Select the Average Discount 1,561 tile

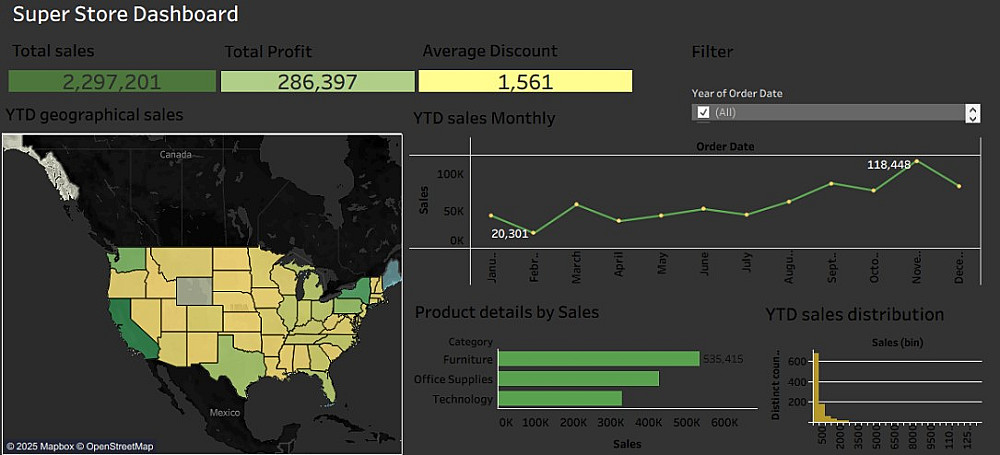pyautogui.click(x=526, y=81)
